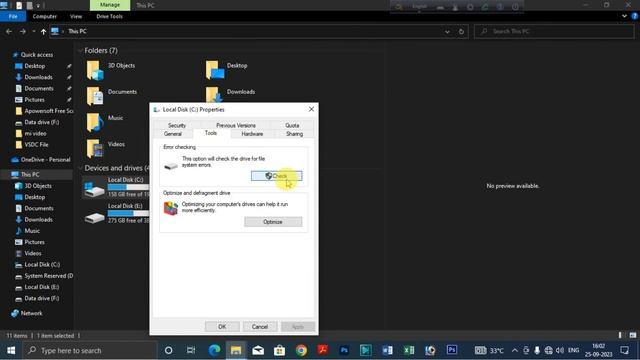Expand the ribbon with the chevron
Viewport: 640px width, 360px height.
pyautogui.click(x=624, y=16)
